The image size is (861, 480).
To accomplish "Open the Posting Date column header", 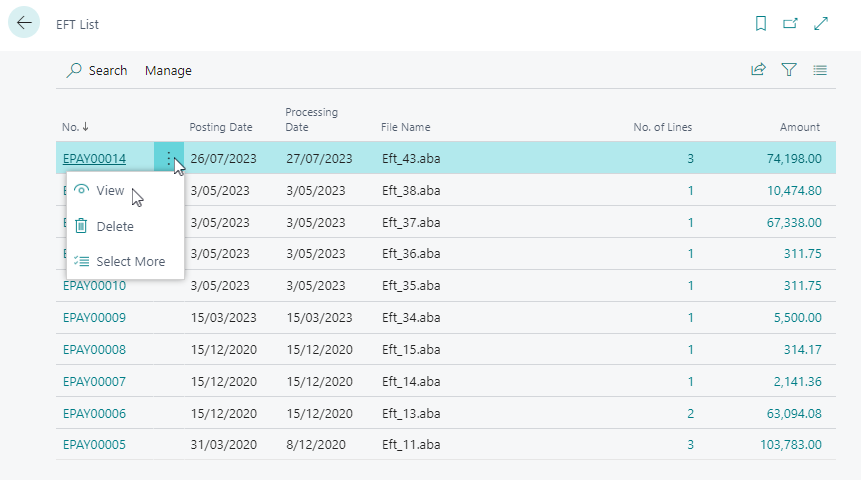I will (x=221, y=127).
